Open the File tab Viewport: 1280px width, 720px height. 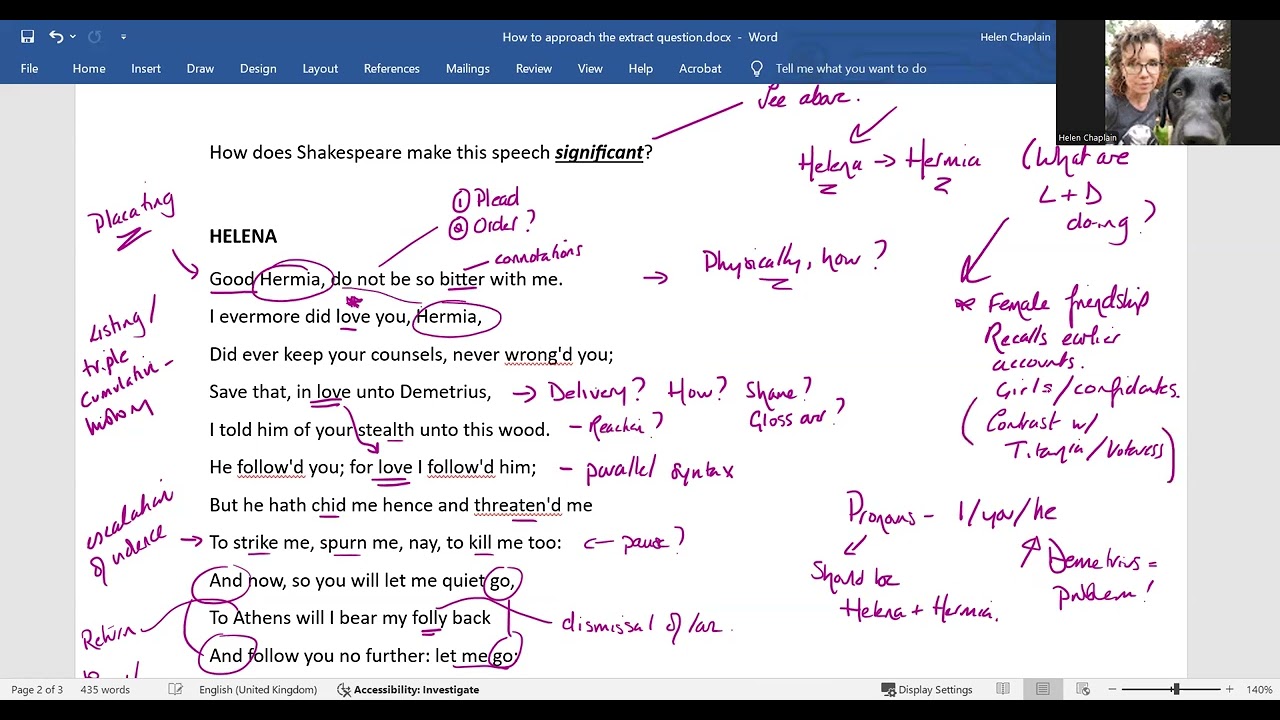point(29,68)
